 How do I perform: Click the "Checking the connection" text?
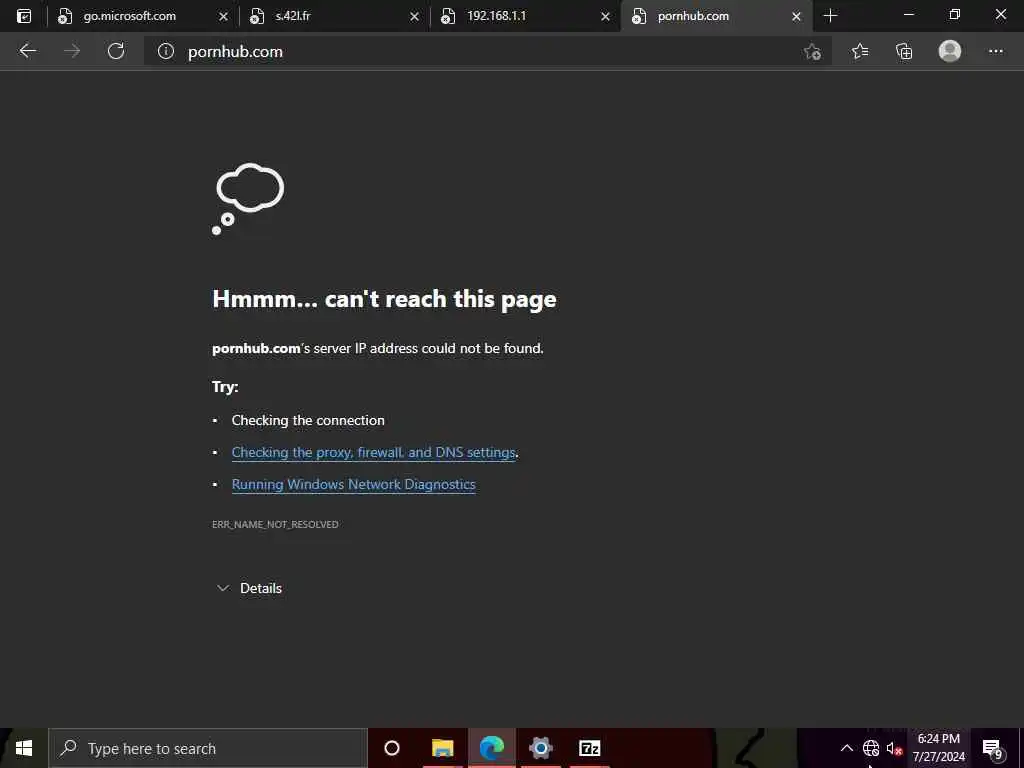[x=308, y=420]
